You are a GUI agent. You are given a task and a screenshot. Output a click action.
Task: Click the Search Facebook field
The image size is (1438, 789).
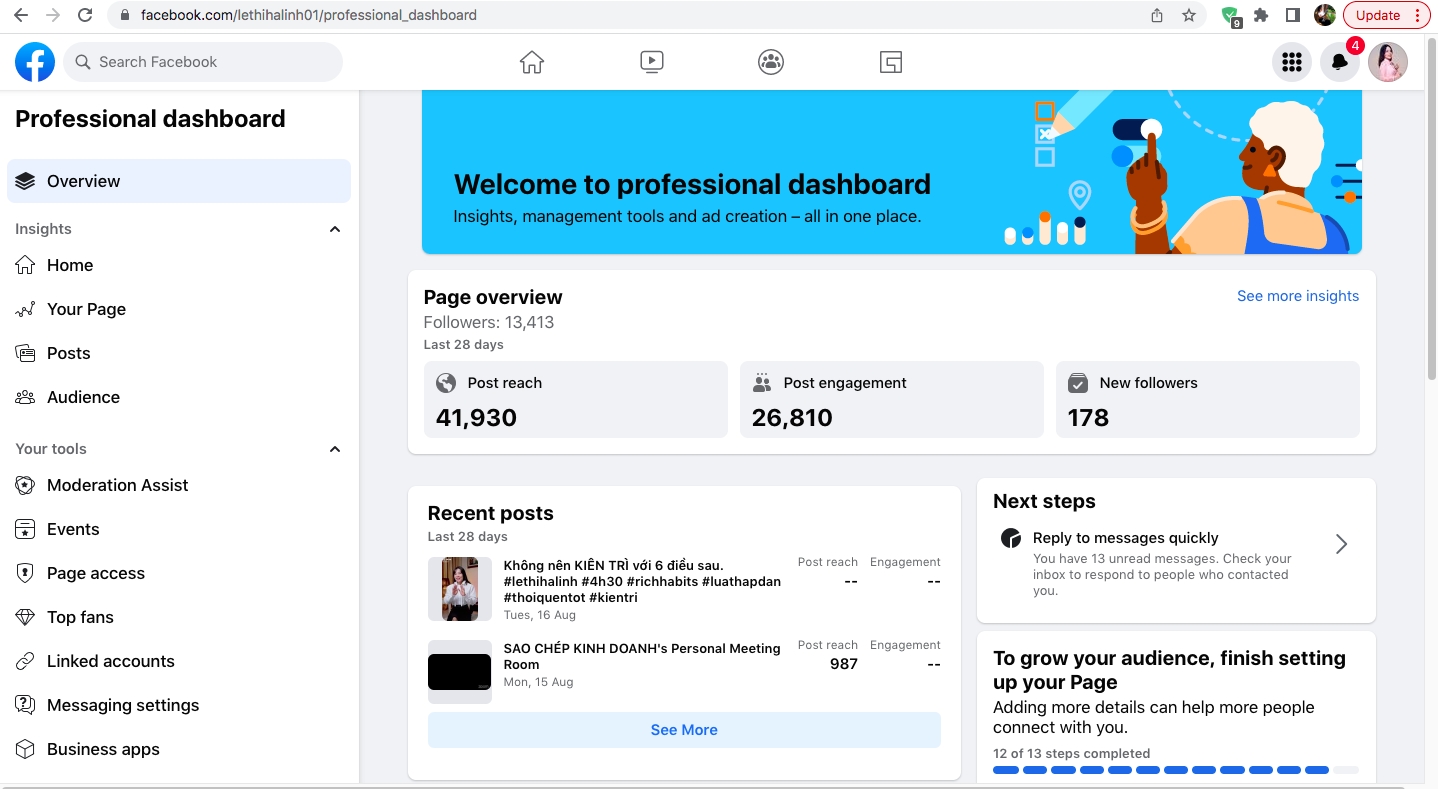coord(203,62)
